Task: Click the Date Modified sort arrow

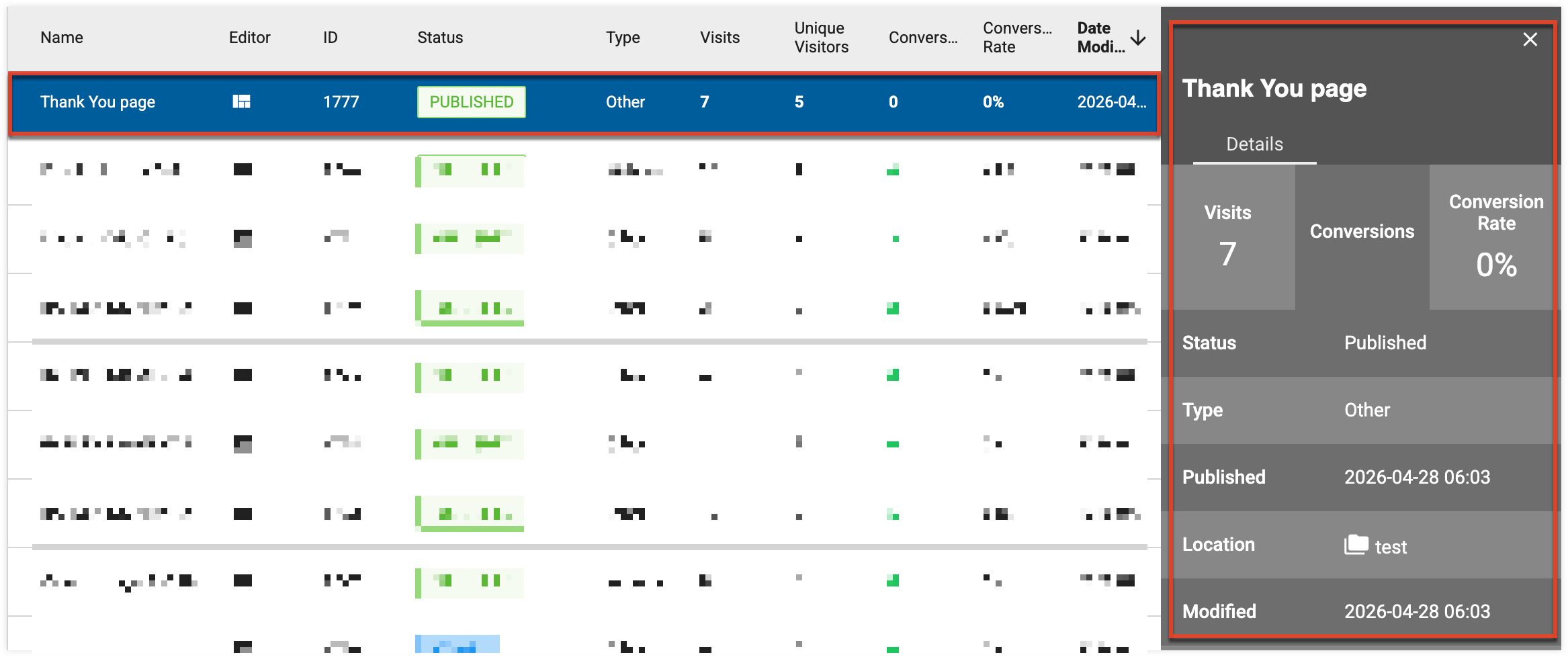Action: coord(1138,38)
